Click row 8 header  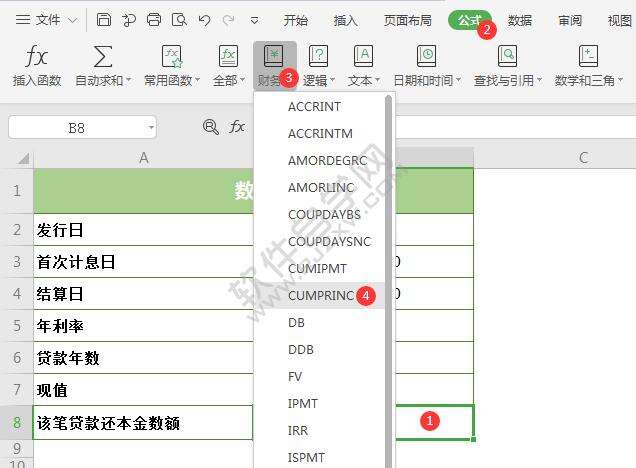[x=16, y=422]
